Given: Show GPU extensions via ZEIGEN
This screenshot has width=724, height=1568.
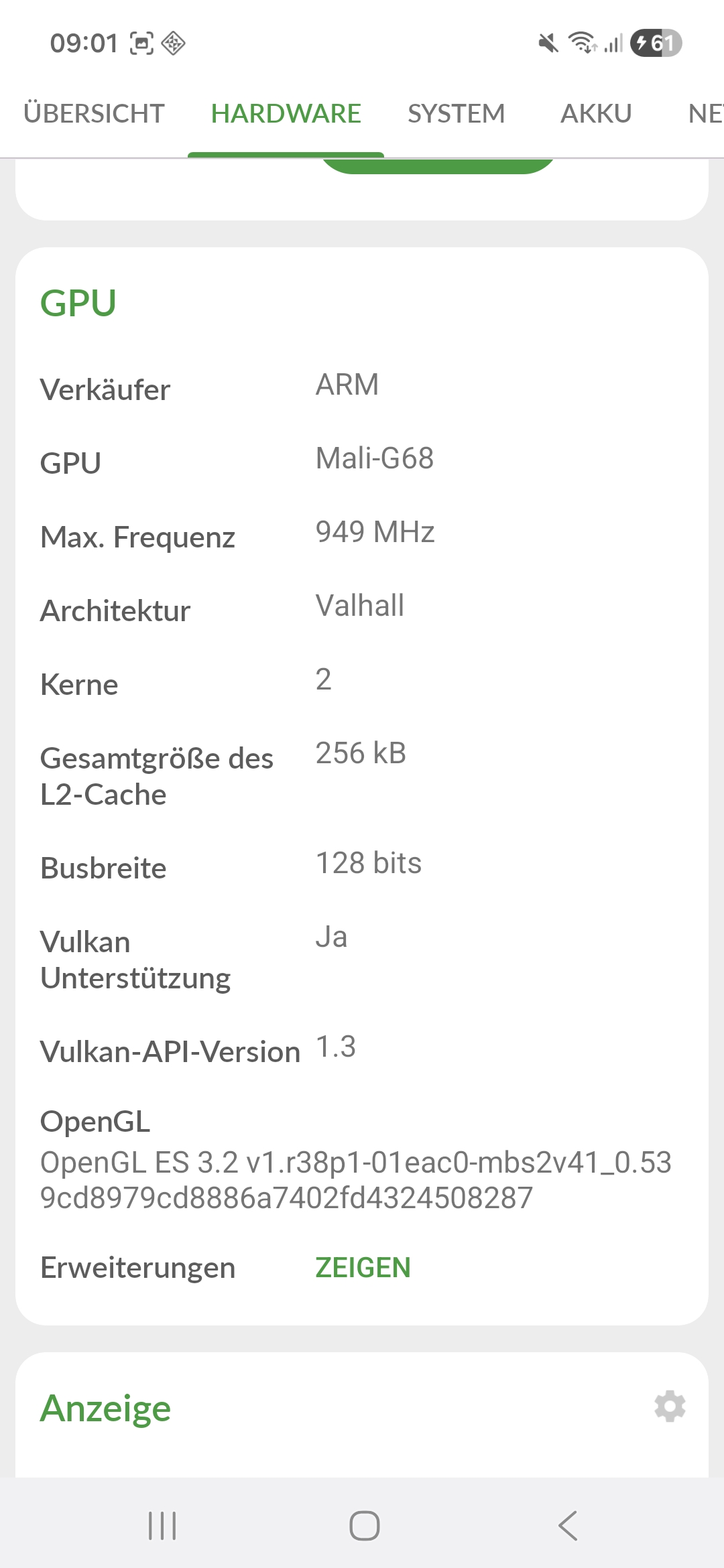Looking at the screenshot, I should point(363,1268).
